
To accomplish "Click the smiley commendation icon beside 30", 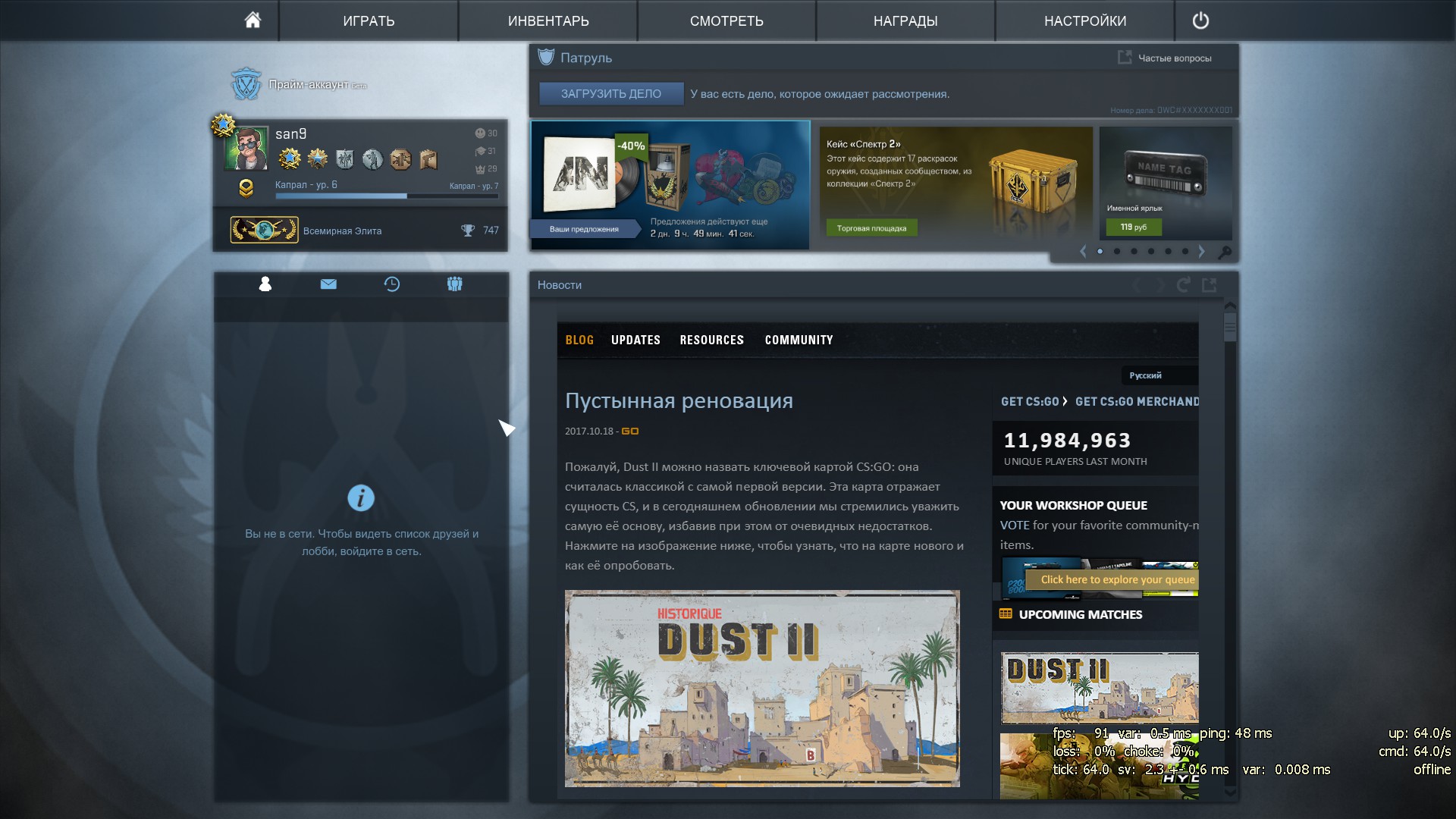I will point(480,133).
